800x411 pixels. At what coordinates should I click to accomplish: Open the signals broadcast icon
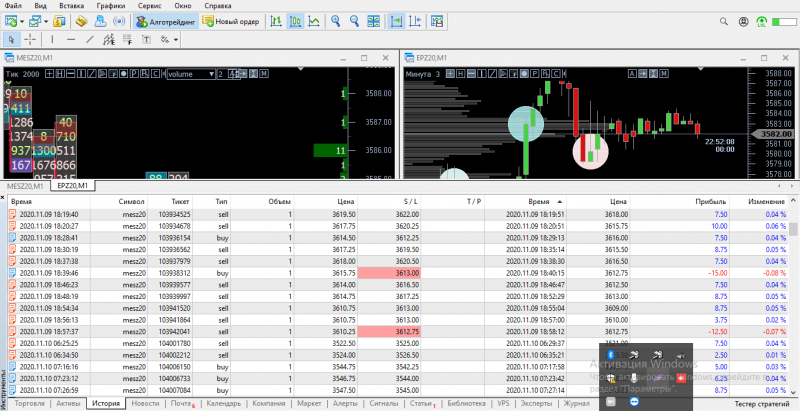point(119,21)
